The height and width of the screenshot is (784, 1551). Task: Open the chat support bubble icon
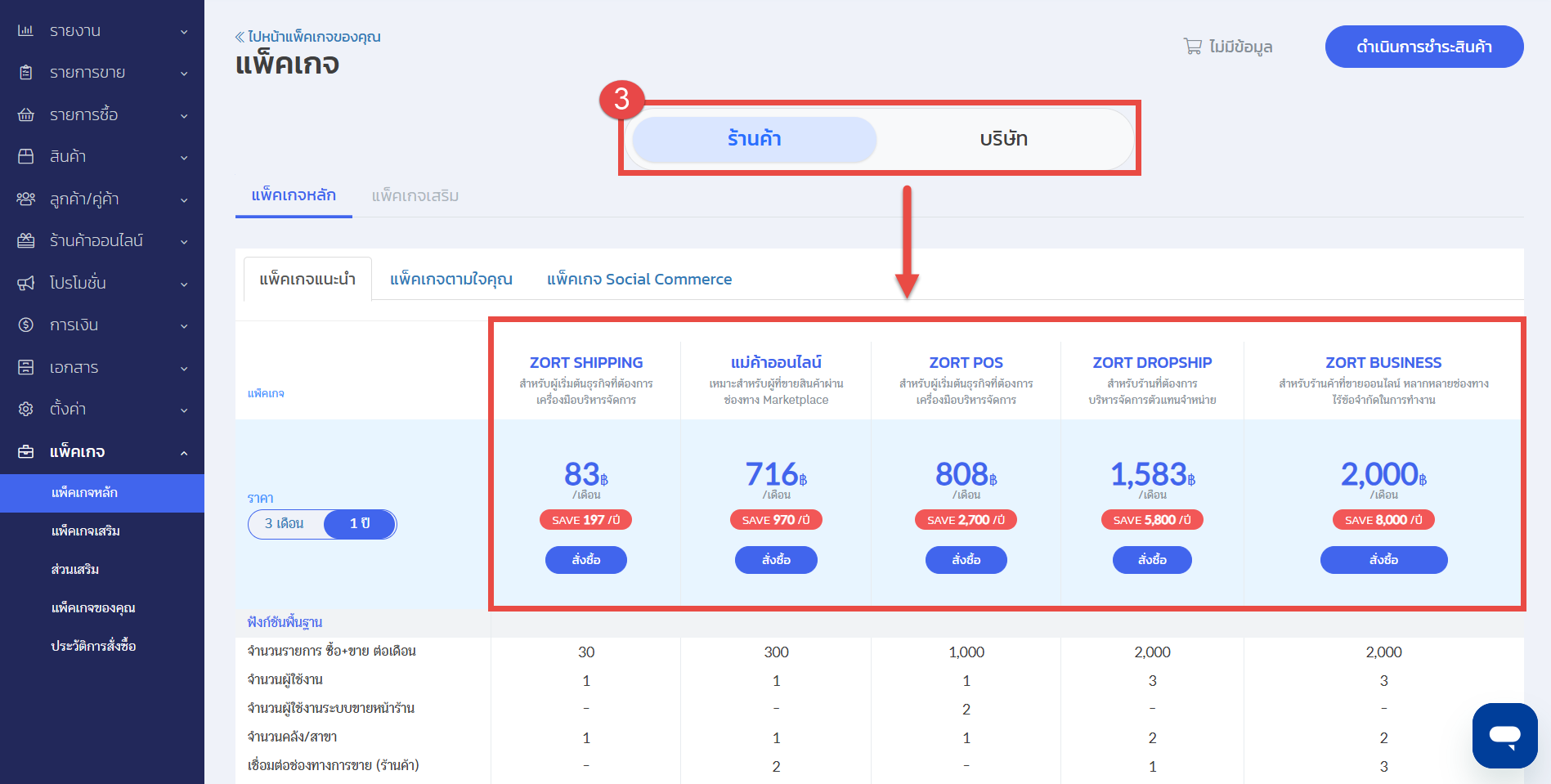1504,735
